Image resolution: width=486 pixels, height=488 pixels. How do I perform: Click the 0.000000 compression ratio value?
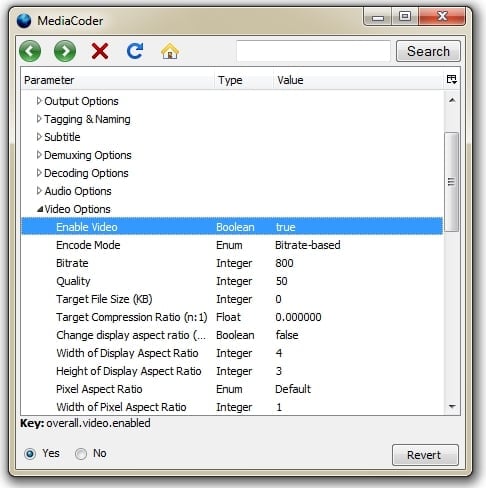298,317
